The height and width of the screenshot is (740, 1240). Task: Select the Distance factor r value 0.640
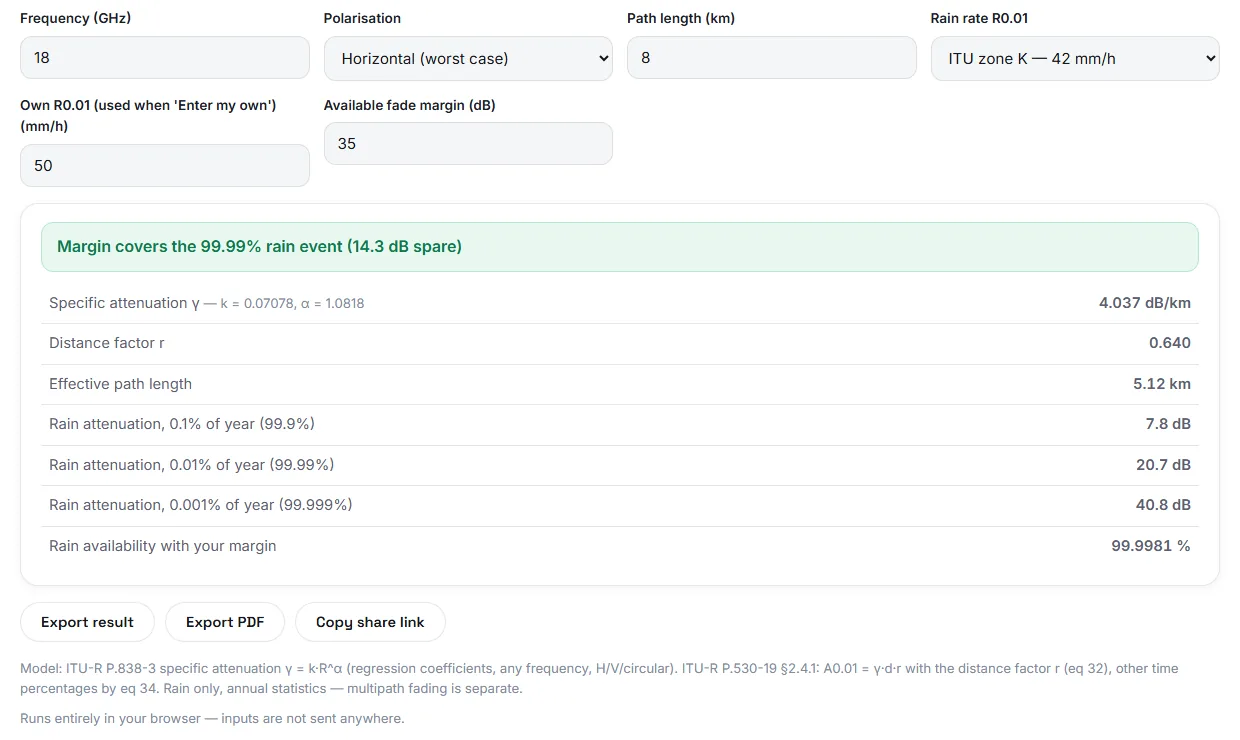pyautogui.click(x=1170, y=343)
